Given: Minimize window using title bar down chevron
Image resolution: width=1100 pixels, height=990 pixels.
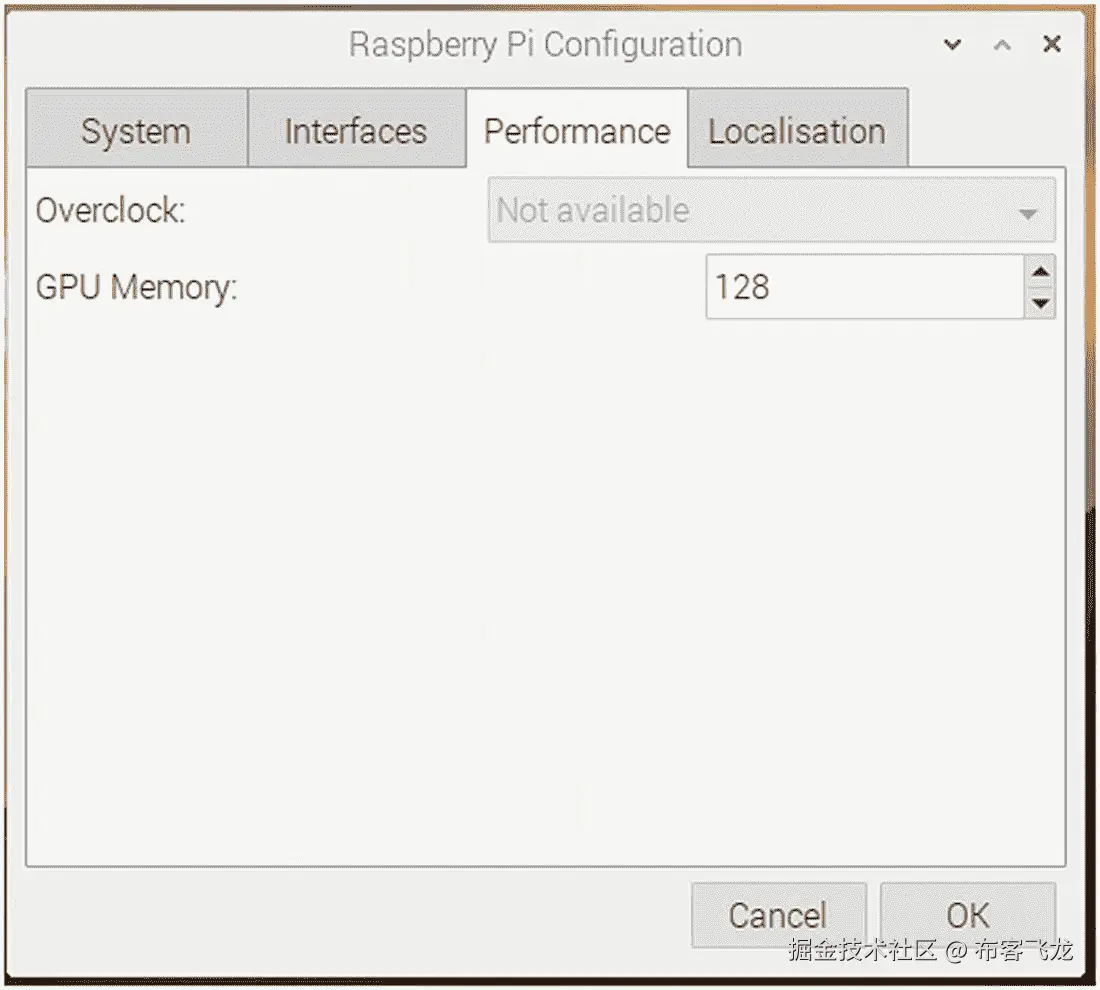Looking at the screenshot, I should pyautogui.click(x=952, y=45).
